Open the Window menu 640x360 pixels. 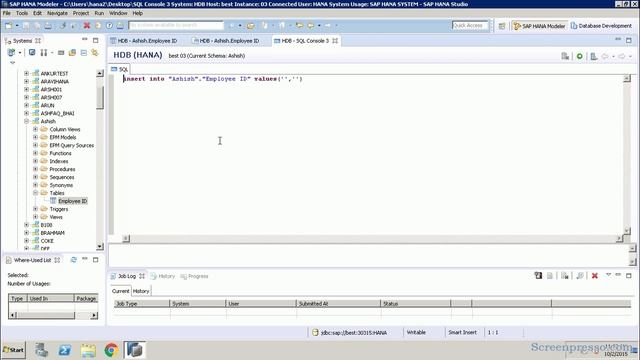[118, 13]
